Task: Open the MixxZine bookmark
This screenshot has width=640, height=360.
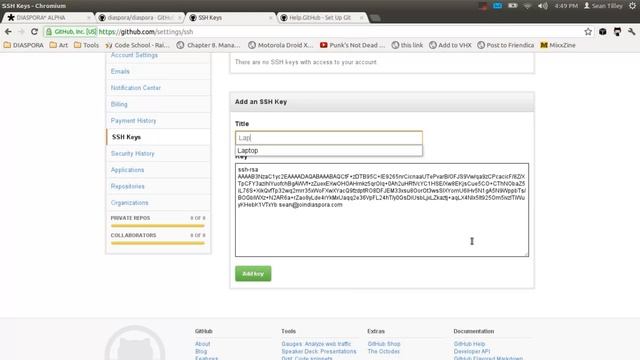Action: (558, 45)
